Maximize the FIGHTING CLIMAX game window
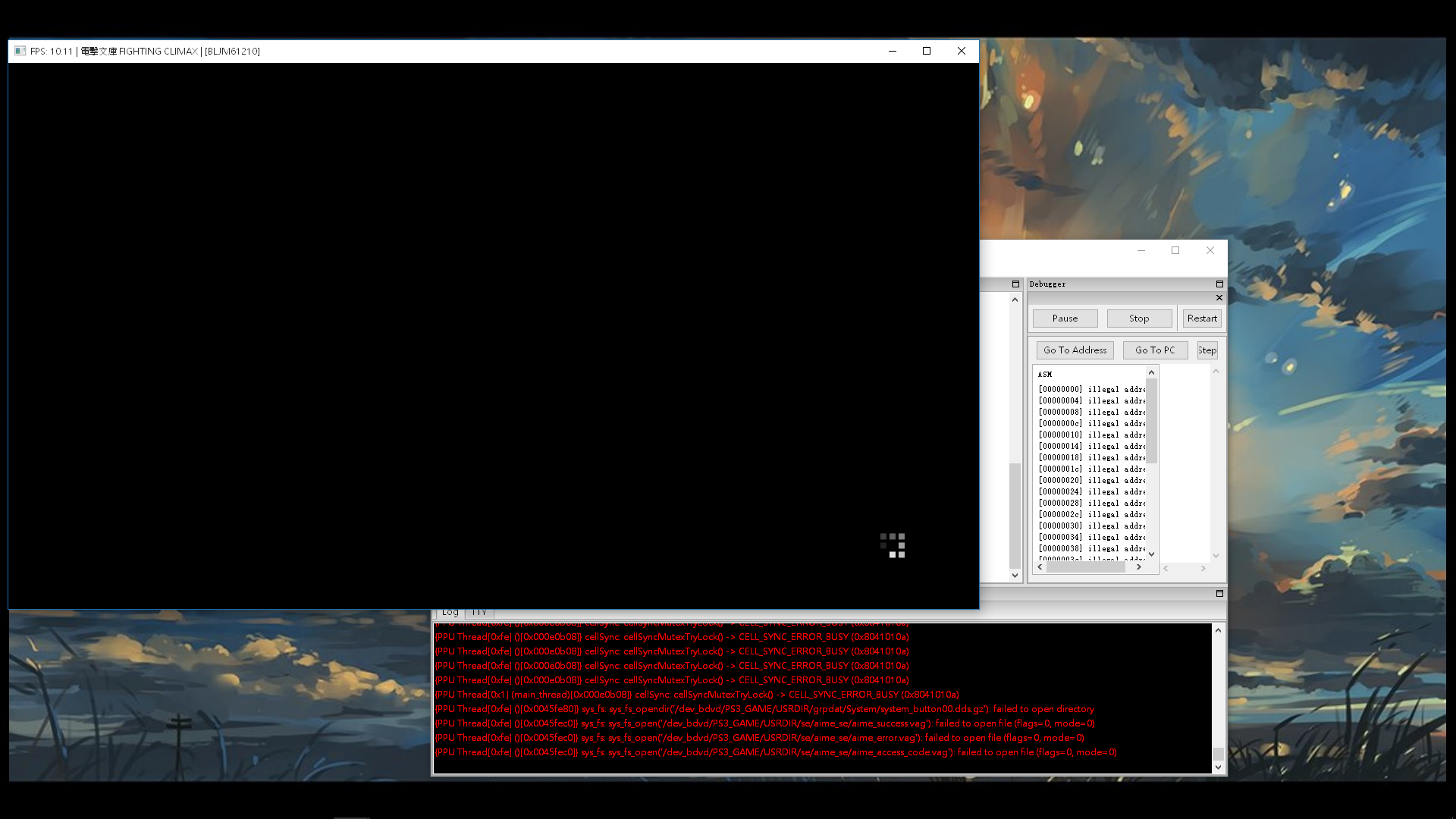Image resolution: width=1456 pixels, height=819 pixels. point(926,52)
